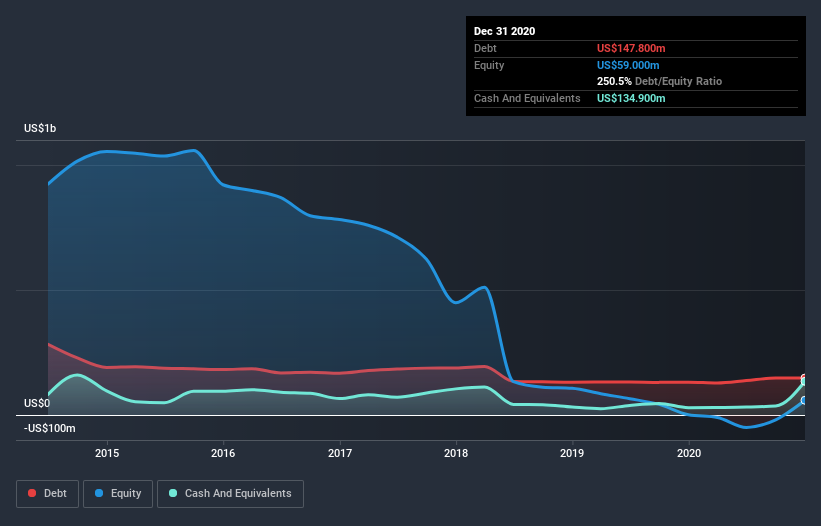Viewport: 821px width, 526px height.
Task: Toggle the Equity series legend button
Action: click(118, 494)
